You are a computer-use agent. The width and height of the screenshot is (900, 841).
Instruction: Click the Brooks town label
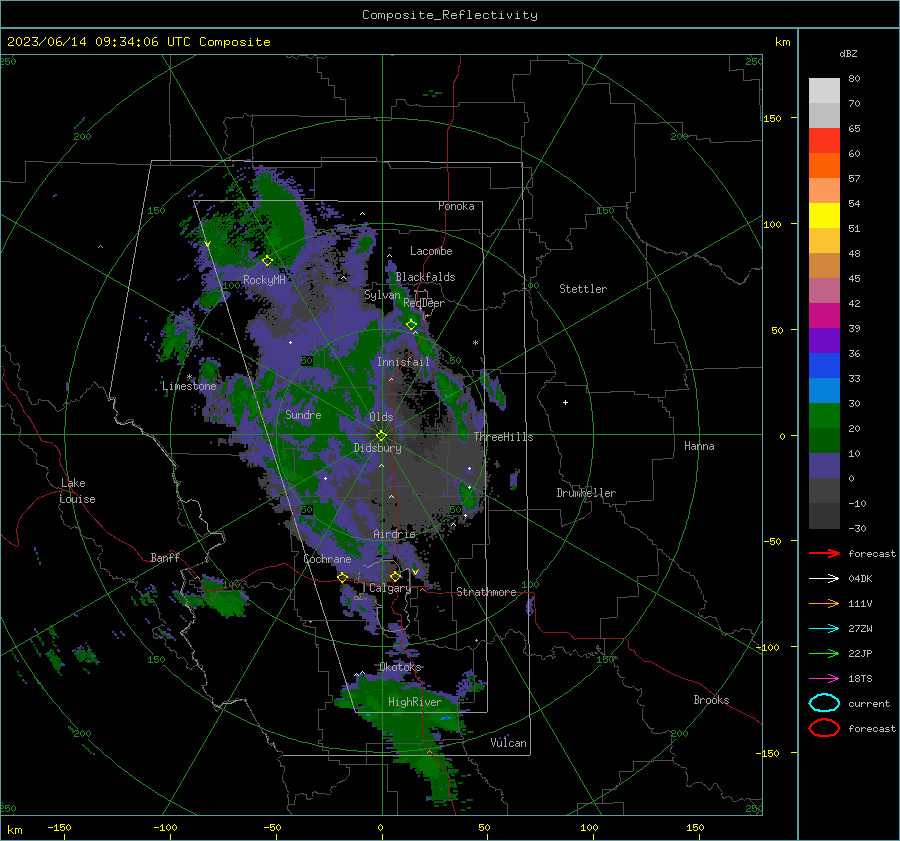point(711,700)
